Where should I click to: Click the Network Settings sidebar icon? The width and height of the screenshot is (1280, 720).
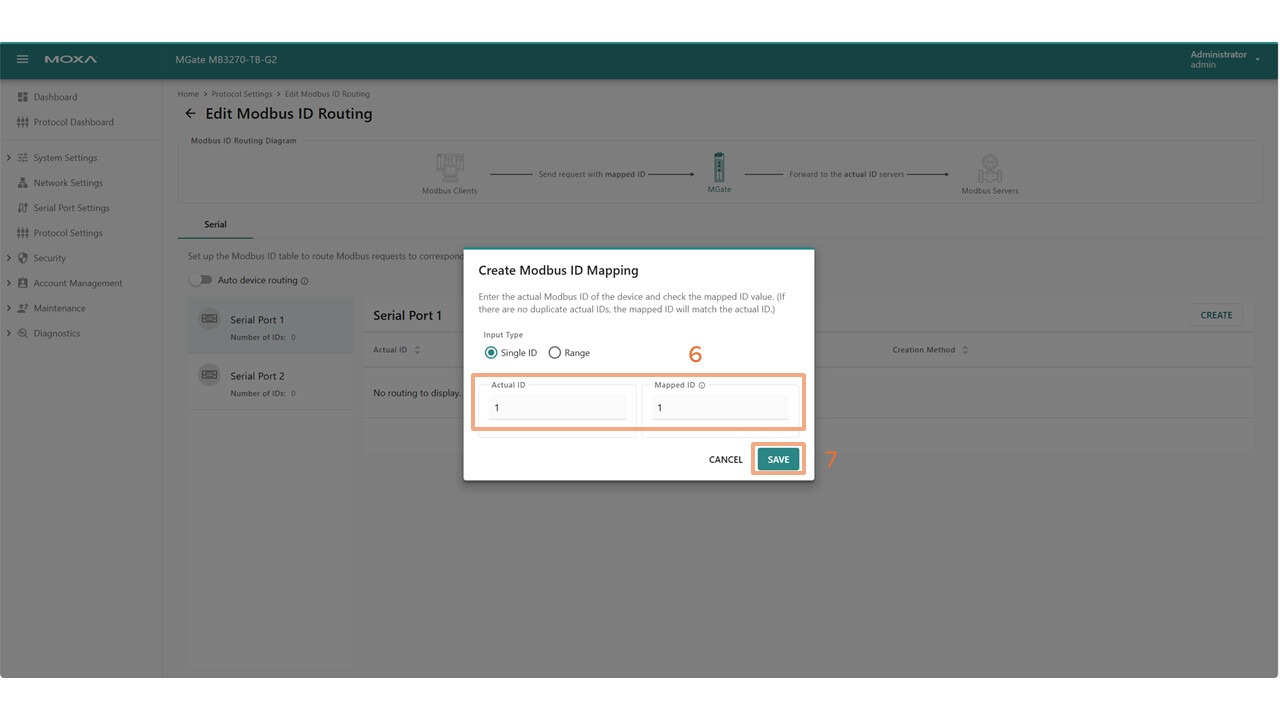coord(23,183)
